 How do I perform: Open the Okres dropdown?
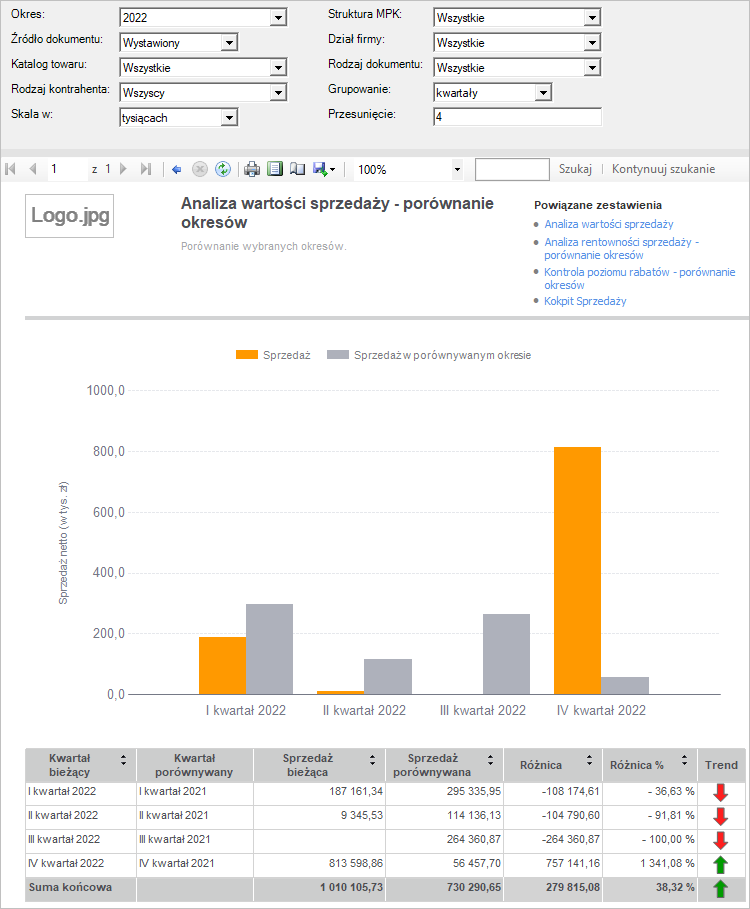278,18
